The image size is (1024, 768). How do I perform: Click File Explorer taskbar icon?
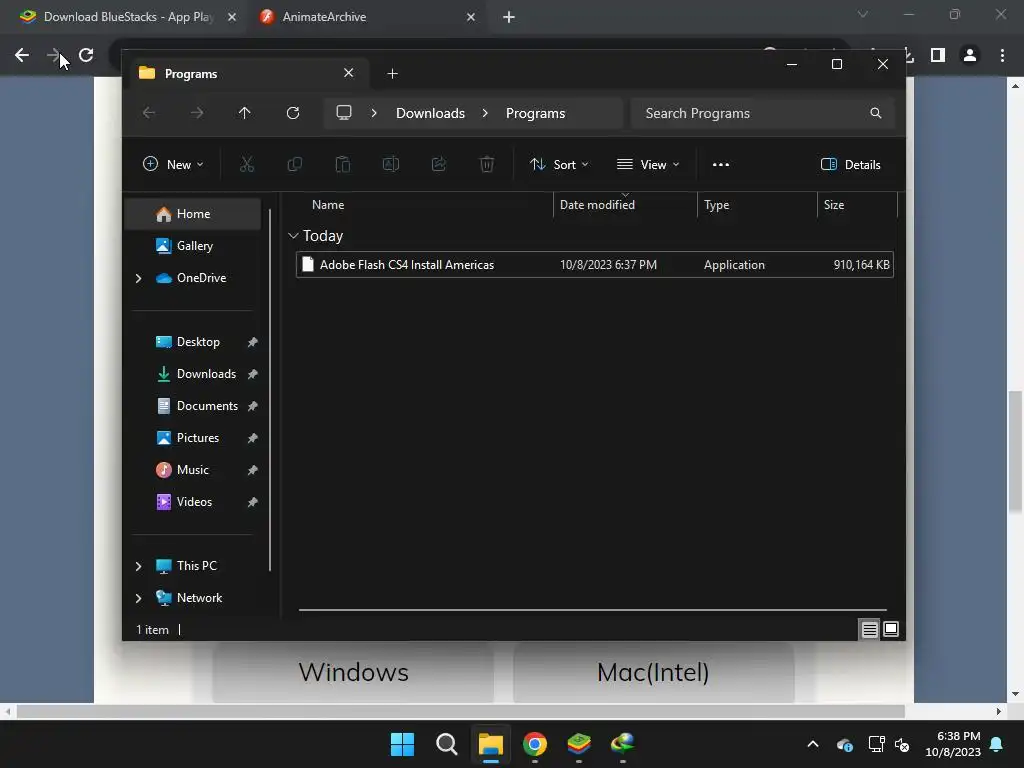[490, 744]
